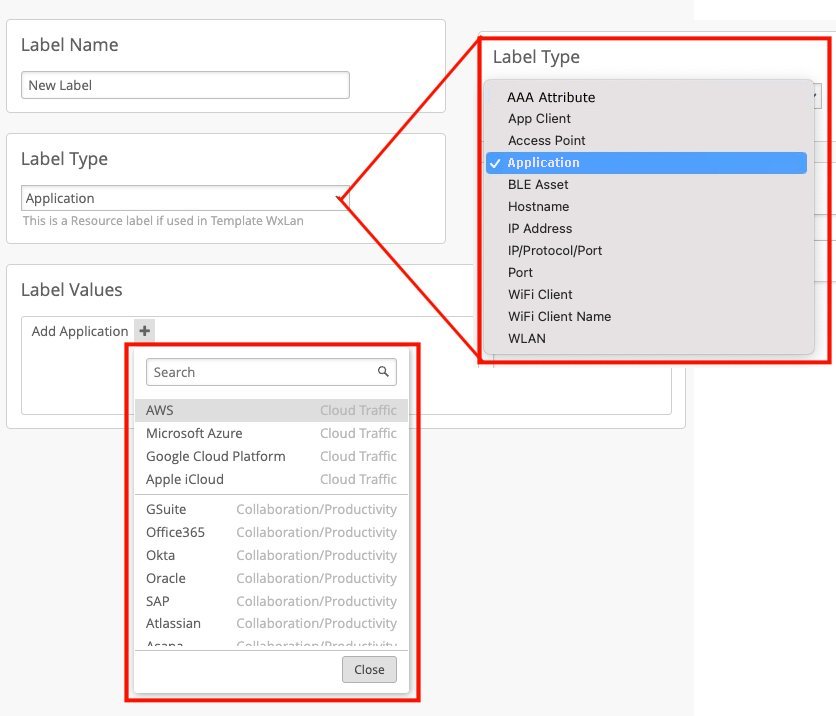This screenshot has height=716, width=836.
Task: Select the checked Application option
Action: click(544, 162)
